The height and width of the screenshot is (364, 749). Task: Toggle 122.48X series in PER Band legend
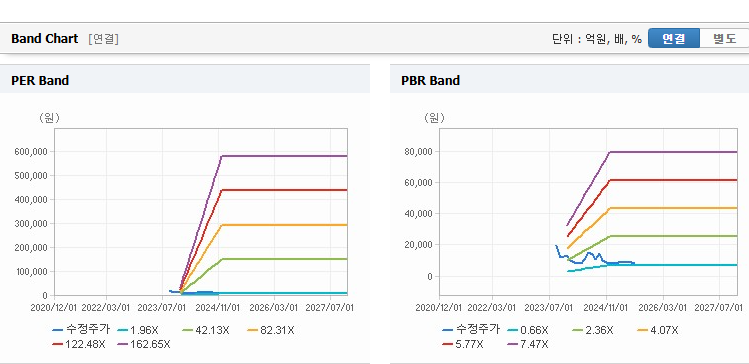pos(79,344)
